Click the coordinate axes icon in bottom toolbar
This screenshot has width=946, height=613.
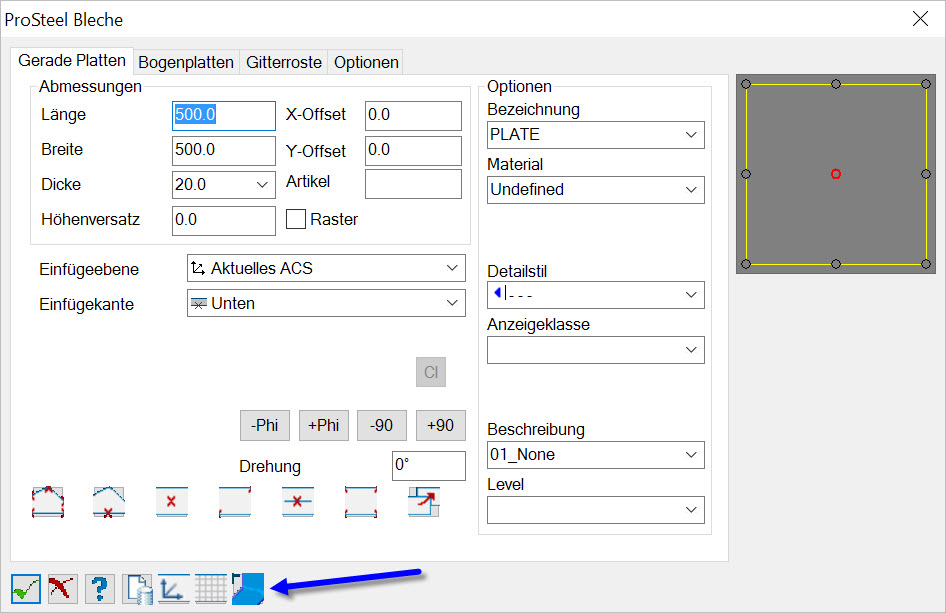[174, 589]
